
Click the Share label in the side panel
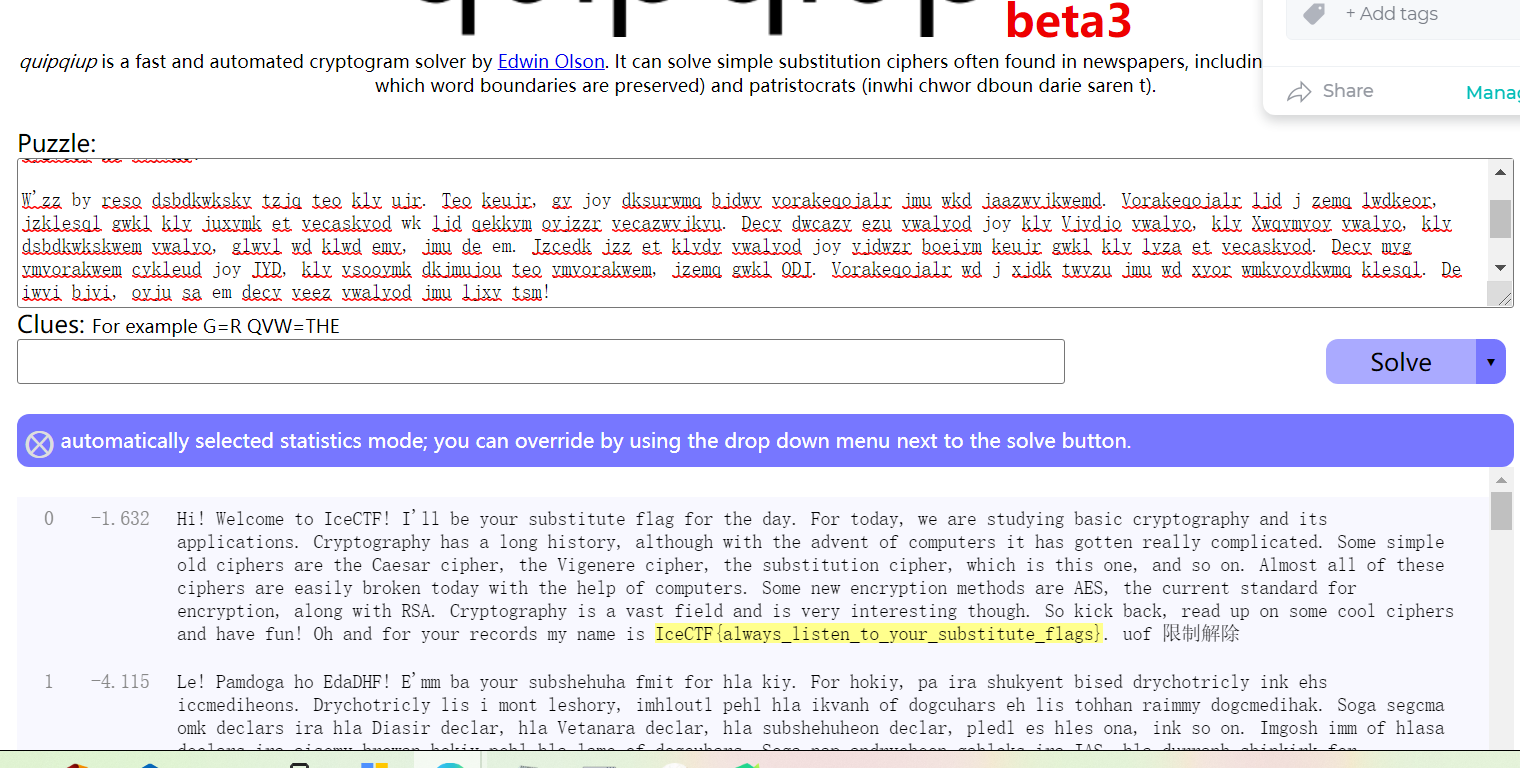(x=1348, y=91)
